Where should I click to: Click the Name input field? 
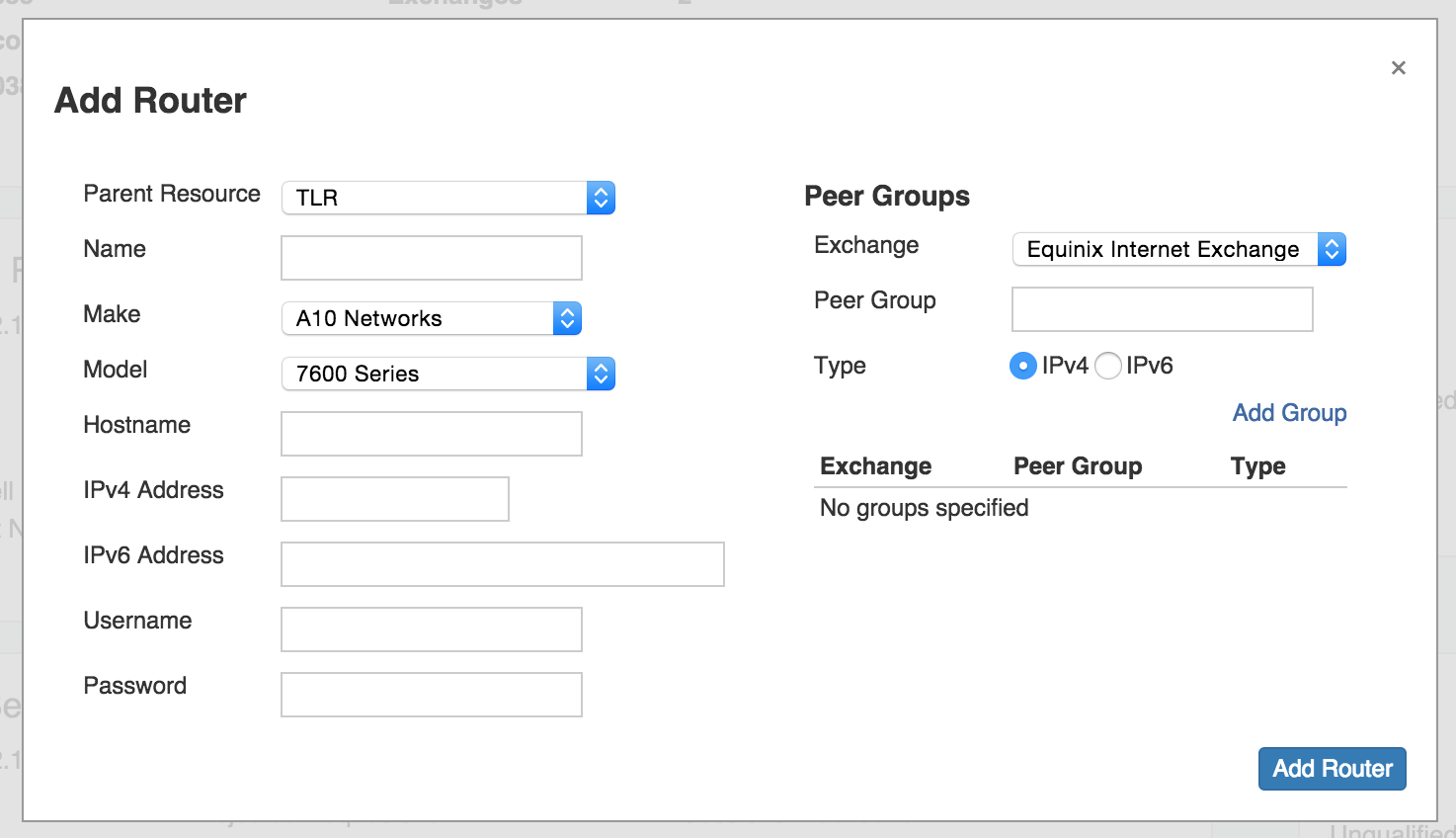(432, 258)
